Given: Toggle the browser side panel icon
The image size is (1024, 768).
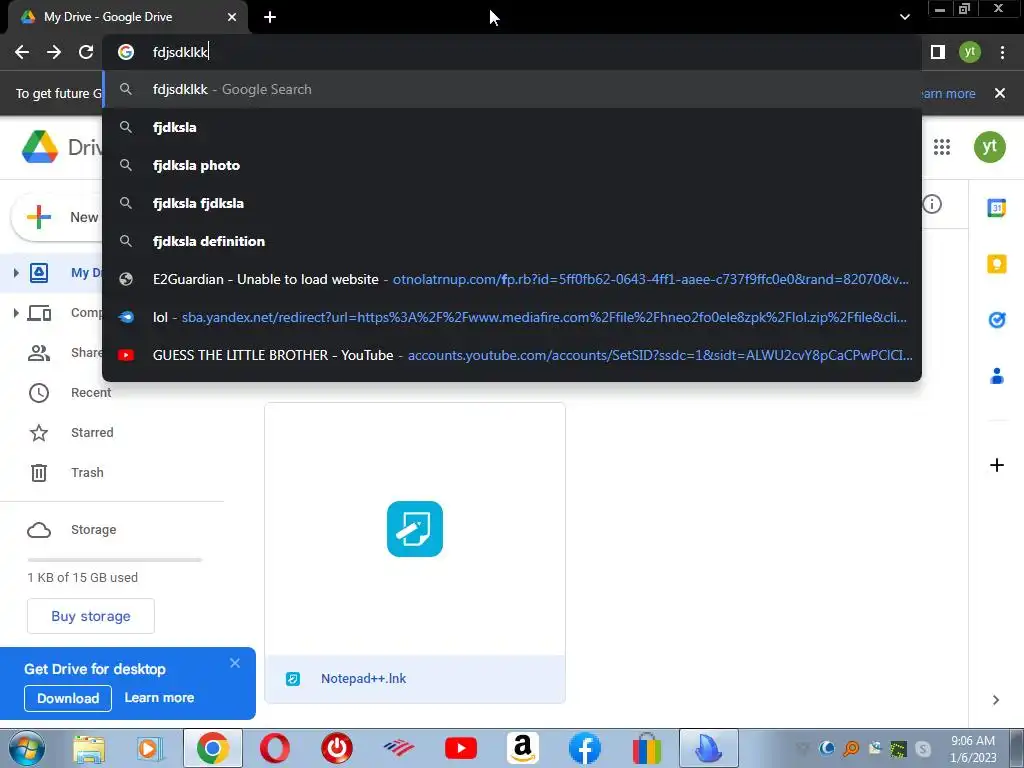Looking at the screenshot, I should coord(938,52).
